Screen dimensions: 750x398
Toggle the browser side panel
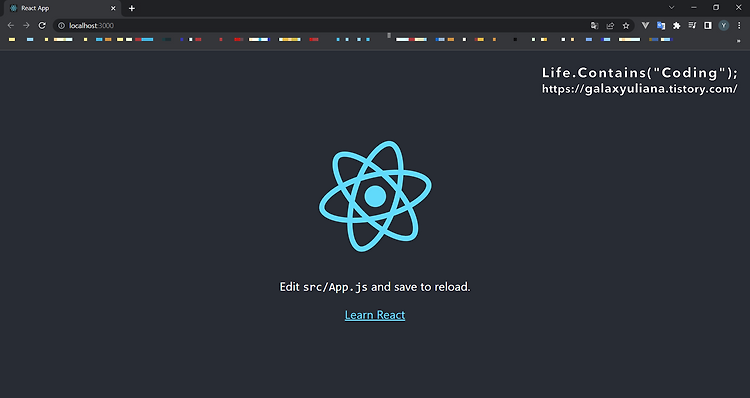tap(708, 25)
